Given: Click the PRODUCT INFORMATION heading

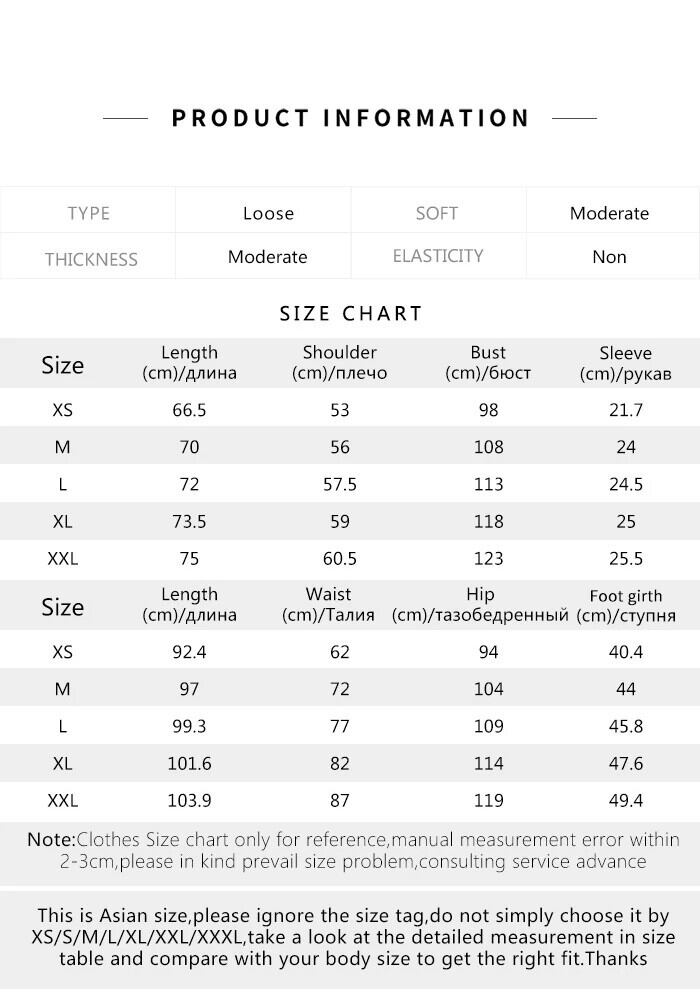Looking at the screenshot, I should 350,118.
